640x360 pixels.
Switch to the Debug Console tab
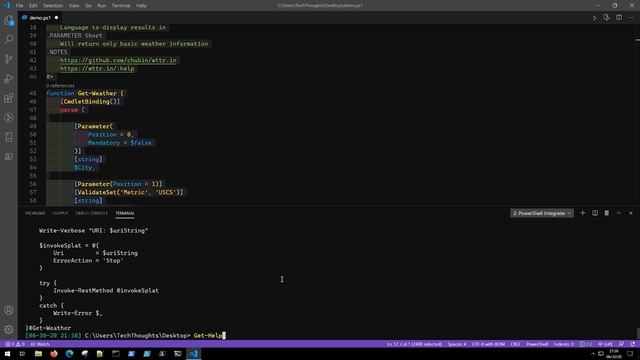(91, 213)
